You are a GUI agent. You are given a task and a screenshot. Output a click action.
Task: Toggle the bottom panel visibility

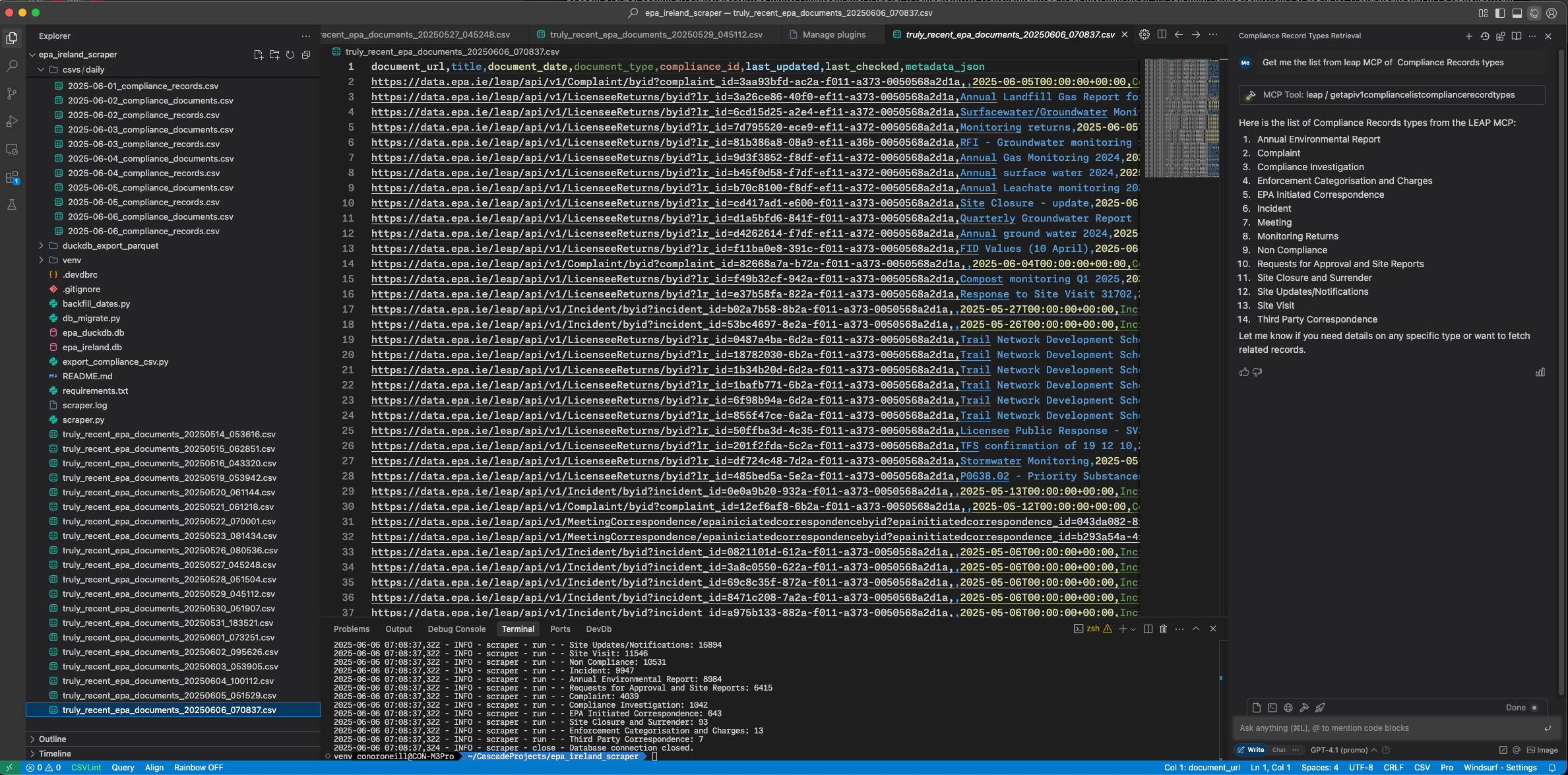click(x=1517, y=13)
